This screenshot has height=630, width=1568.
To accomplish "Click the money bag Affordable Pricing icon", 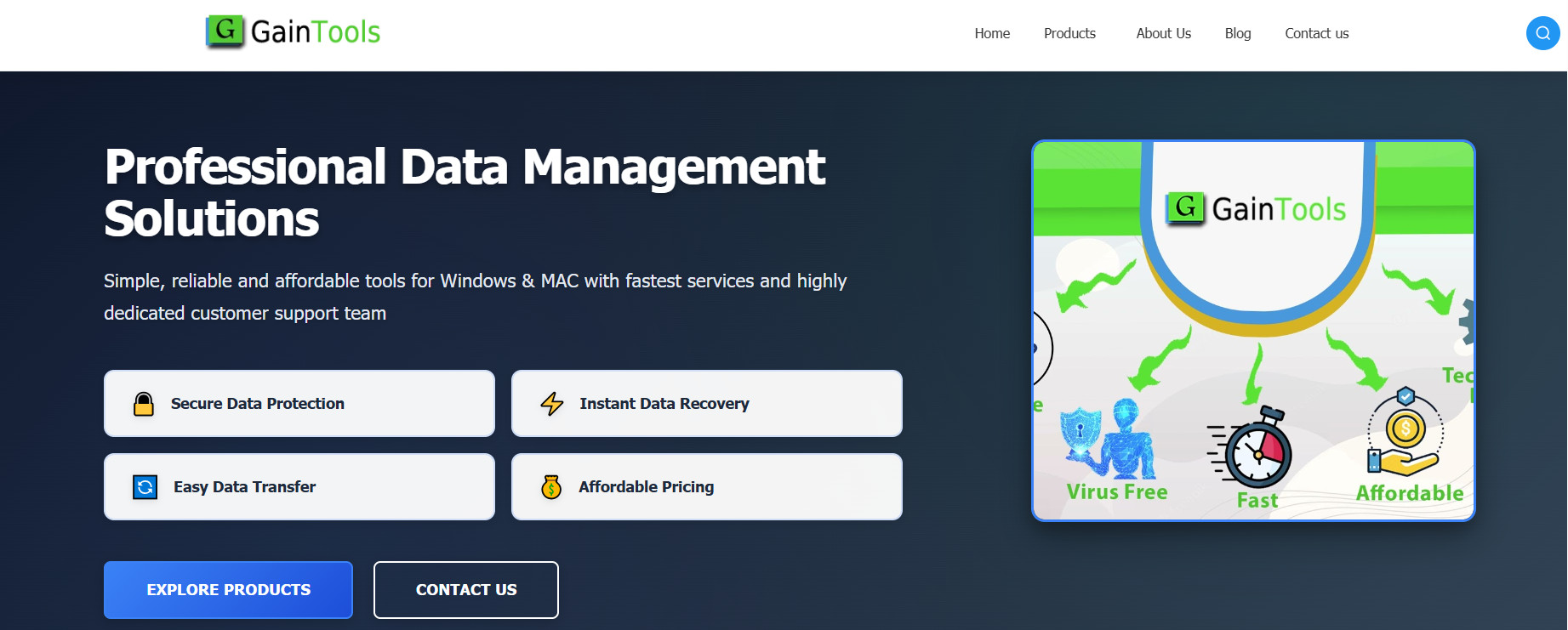I will point(551,487).
